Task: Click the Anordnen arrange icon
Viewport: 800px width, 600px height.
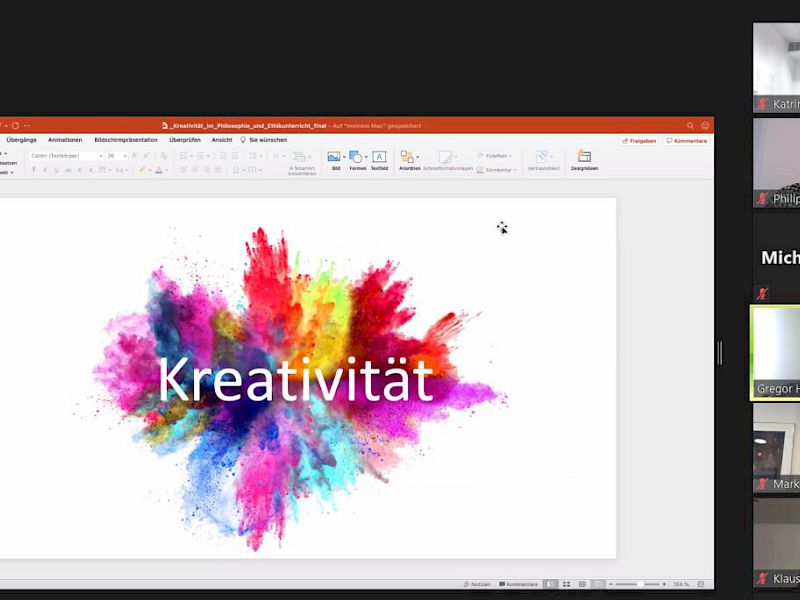Action: [408, 158]
